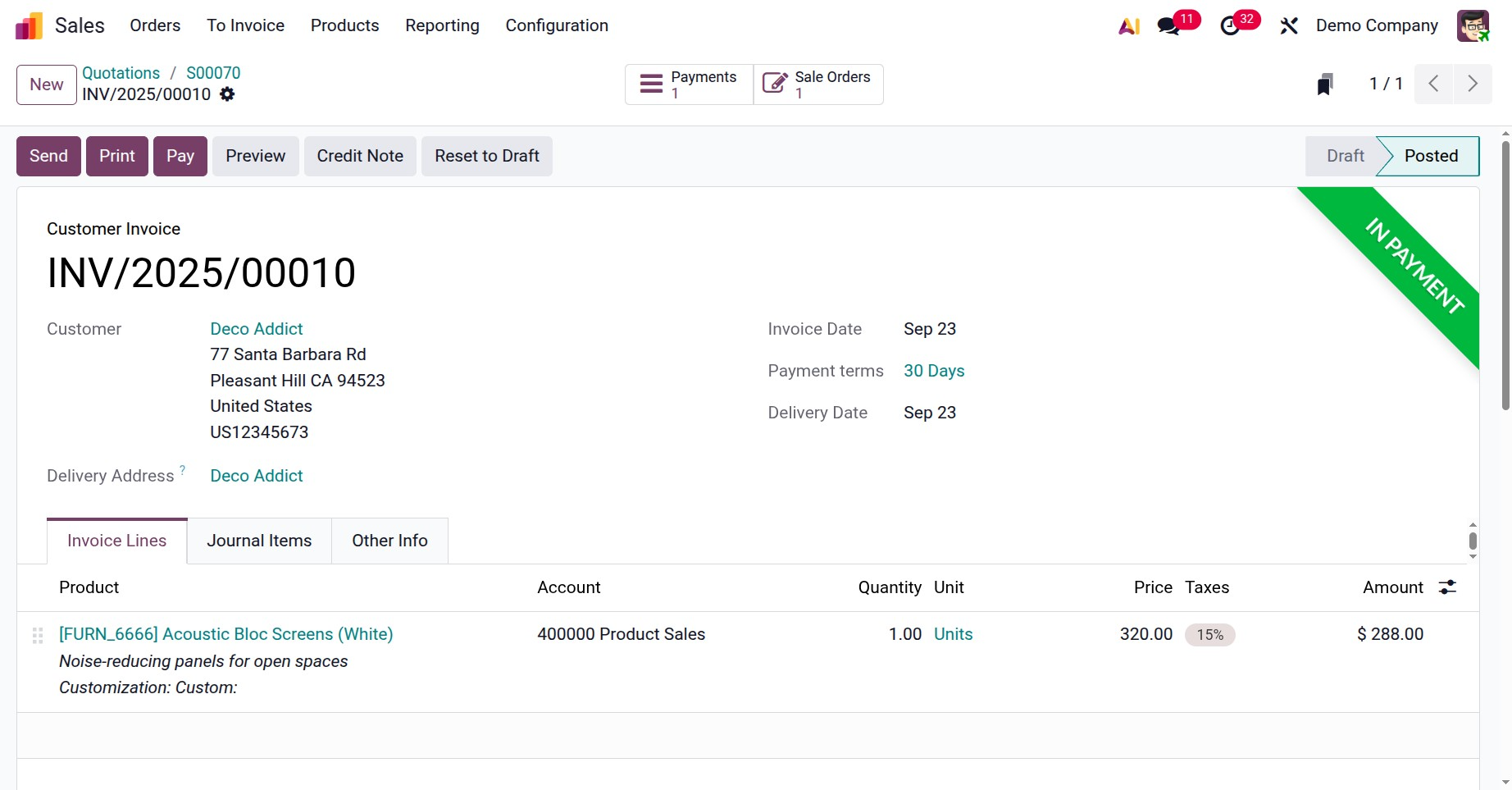The height and width of the screenshot is (790, 1512).
Task: Open the Sales app home icon
Action: pos(29,26)
